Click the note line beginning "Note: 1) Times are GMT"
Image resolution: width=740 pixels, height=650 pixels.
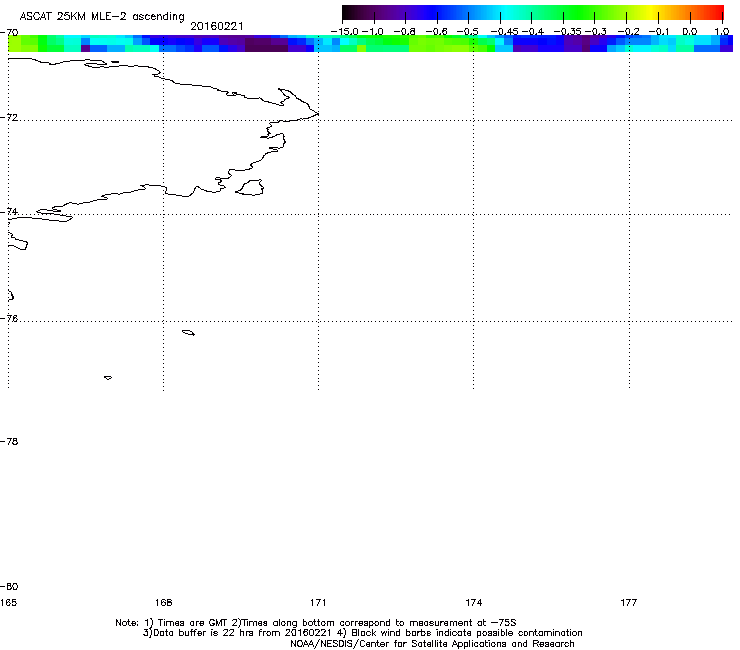[316, 623]
